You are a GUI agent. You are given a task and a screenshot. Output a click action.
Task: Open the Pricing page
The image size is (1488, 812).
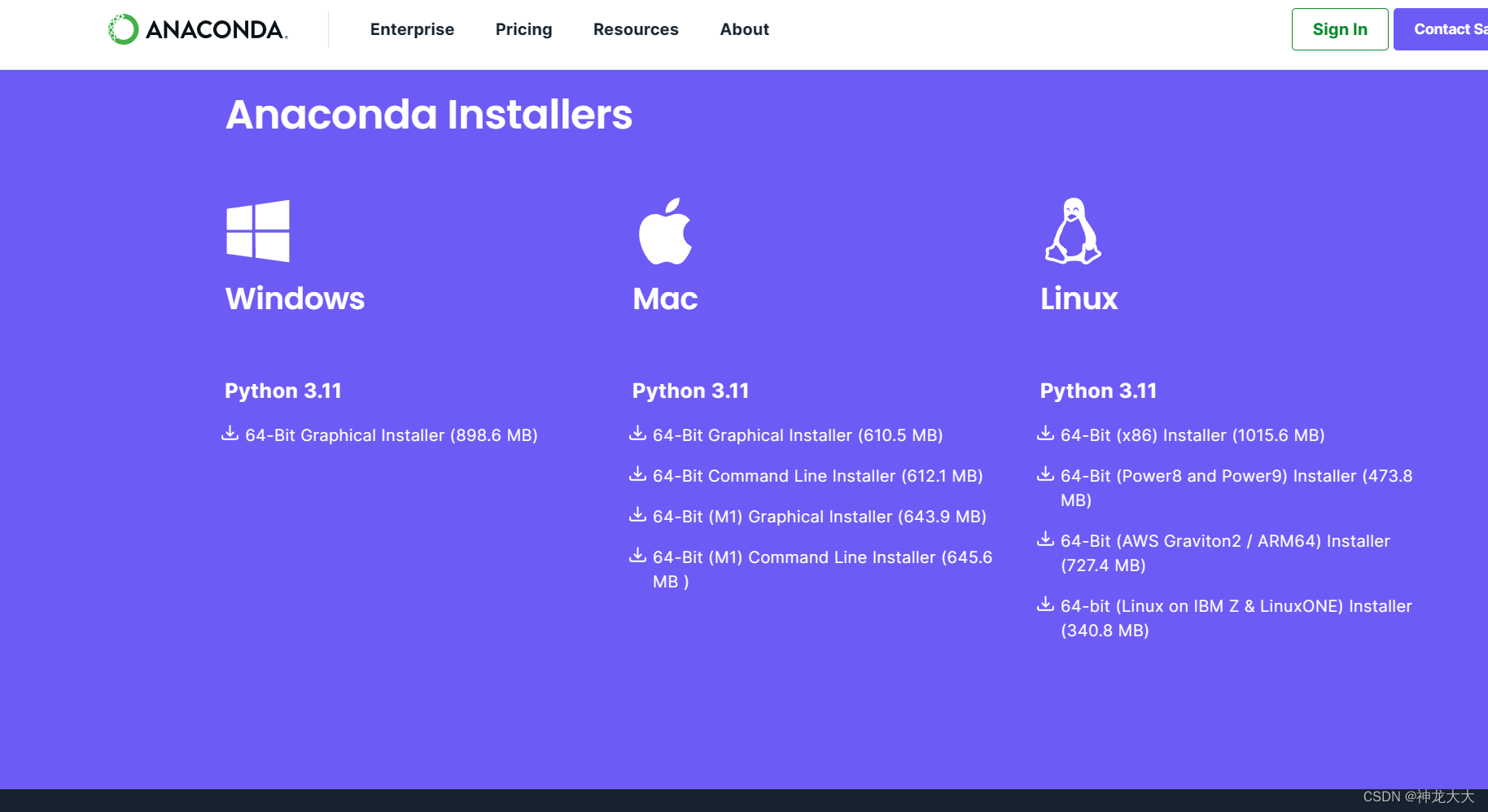[x=523, y=29]
